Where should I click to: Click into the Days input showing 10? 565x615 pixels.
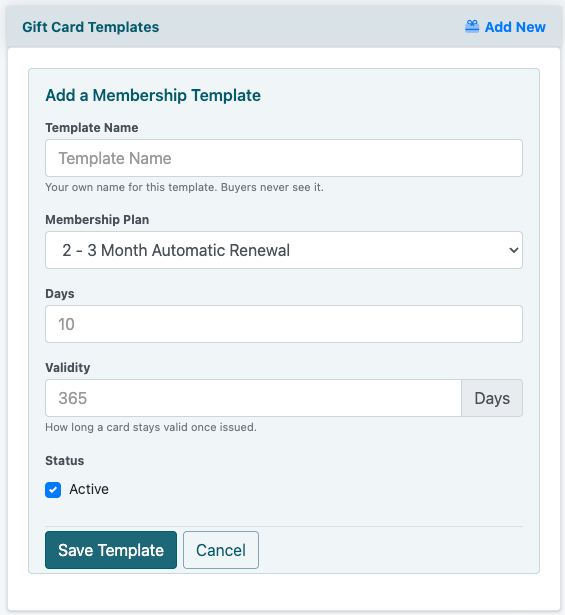click(284, 324)
